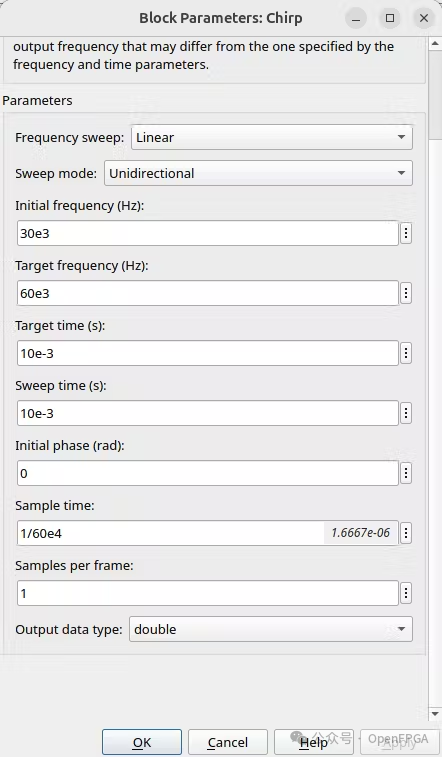442x757 pixels.
Task: Focus the Initial phase input field
Action: click(207, 473)
